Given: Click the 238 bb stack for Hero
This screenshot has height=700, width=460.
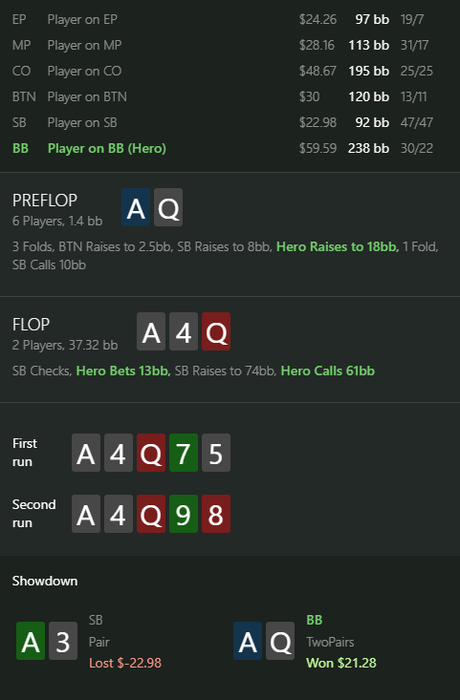Looking at the screenshot, I should (368, 148).
